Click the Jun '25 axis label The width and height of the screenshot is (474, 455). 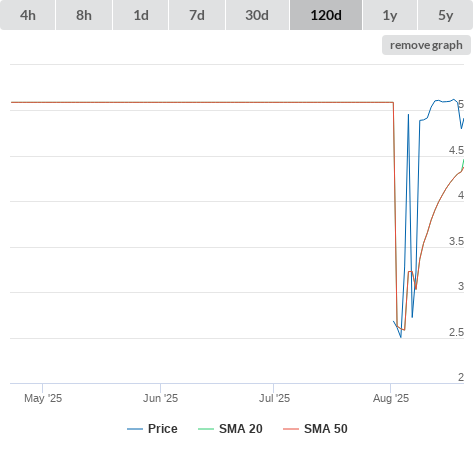point(160,398)
